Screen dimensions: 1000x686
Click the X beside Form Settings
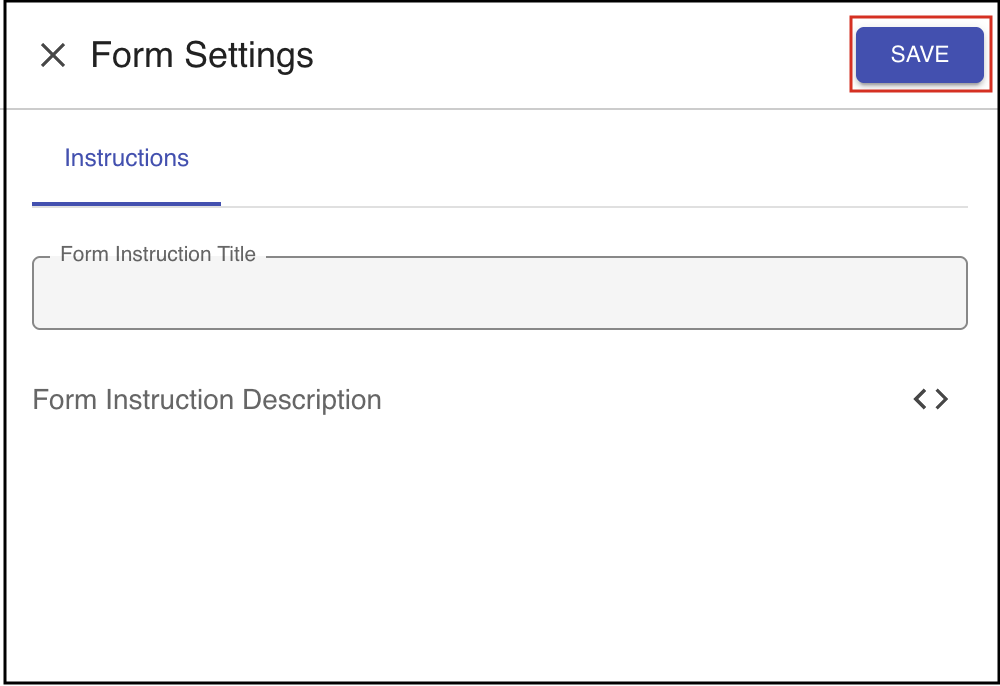[x=52, y=55]
